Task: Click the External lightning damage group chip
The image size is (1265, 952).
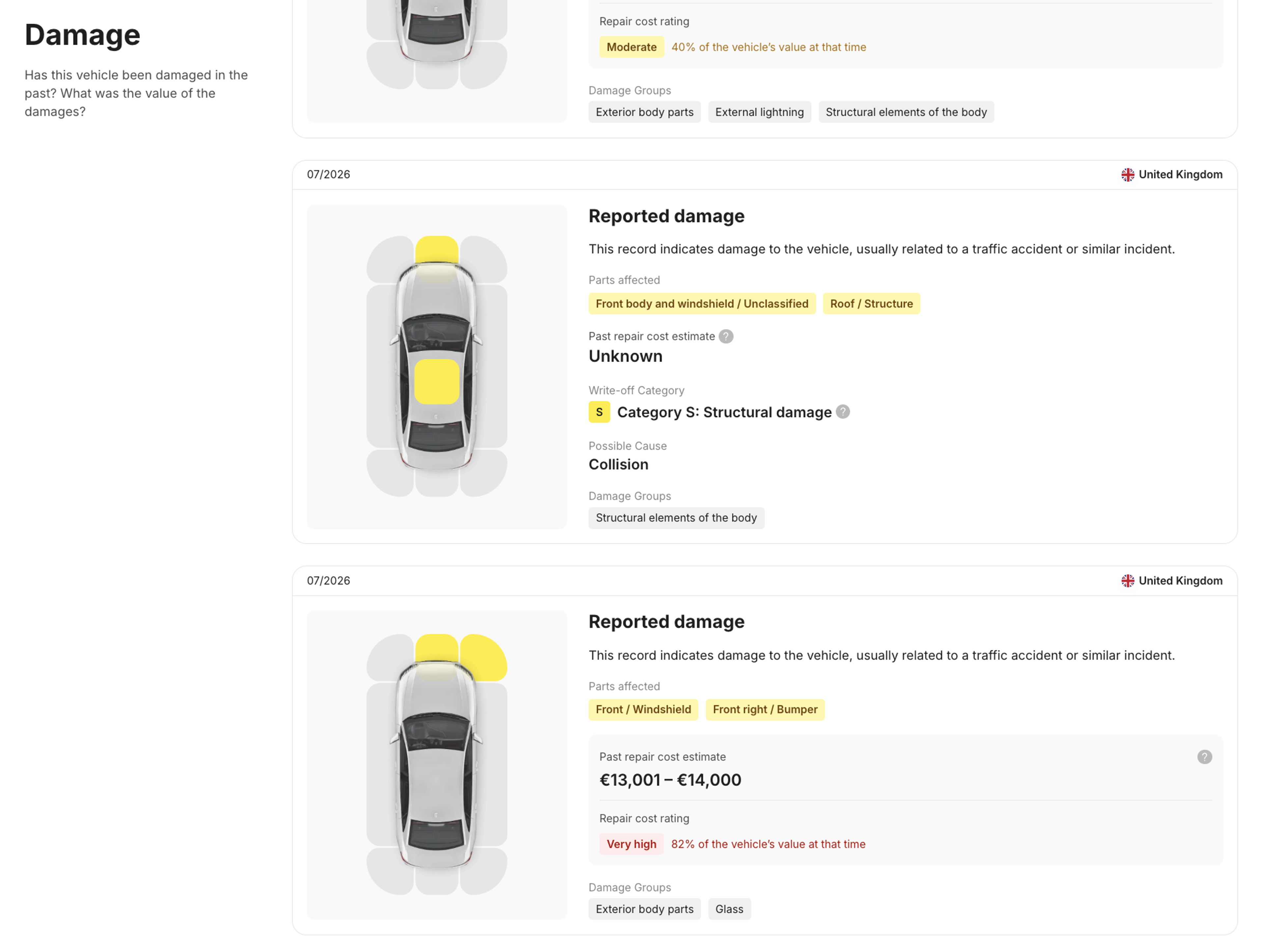Action: (x=759, y=112)
